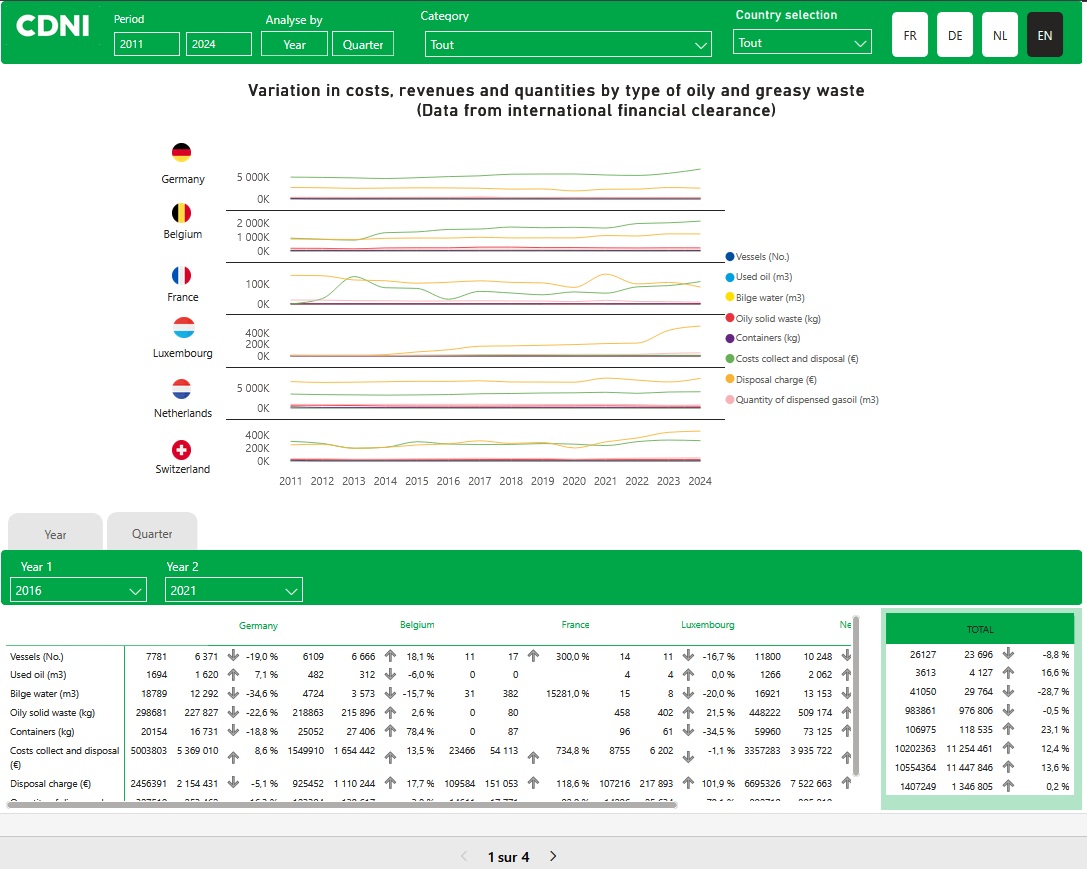The height and width of the screenshot is (869, 1087).
Task: Open the Year 1 dropdown set to 2016
Action: click(78, 589)
